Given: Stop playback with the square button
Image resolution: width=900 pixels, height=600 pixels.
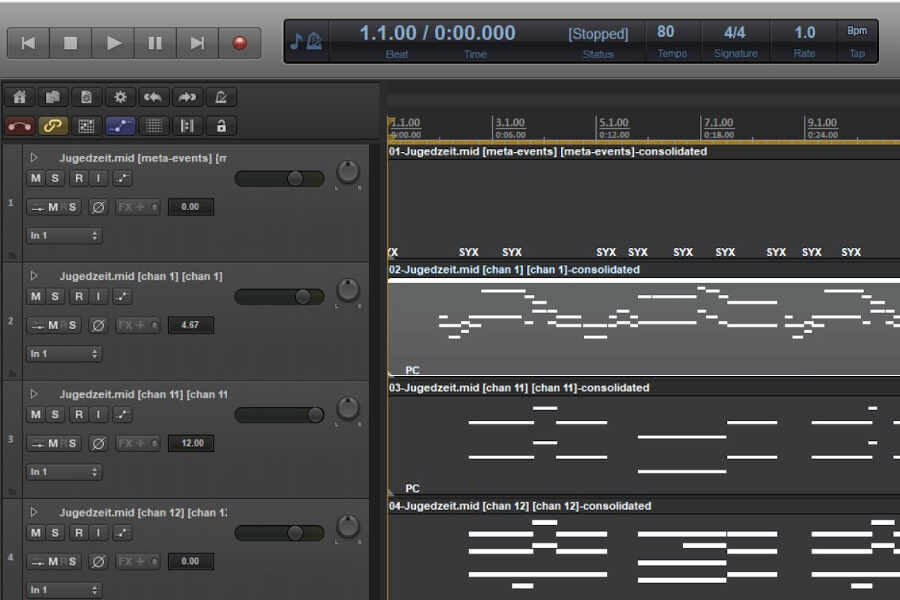Looking at the screenshot, I should click(71, 43).
